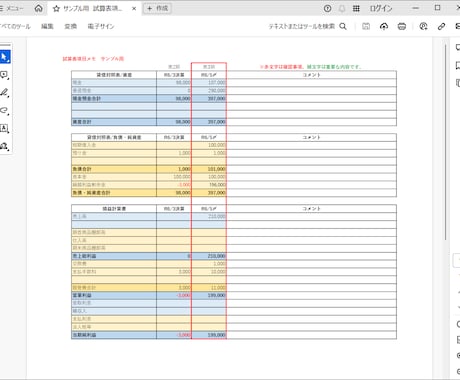Click the print icon
The height and width of the screenshot is (380, 460).
[402, 26]
